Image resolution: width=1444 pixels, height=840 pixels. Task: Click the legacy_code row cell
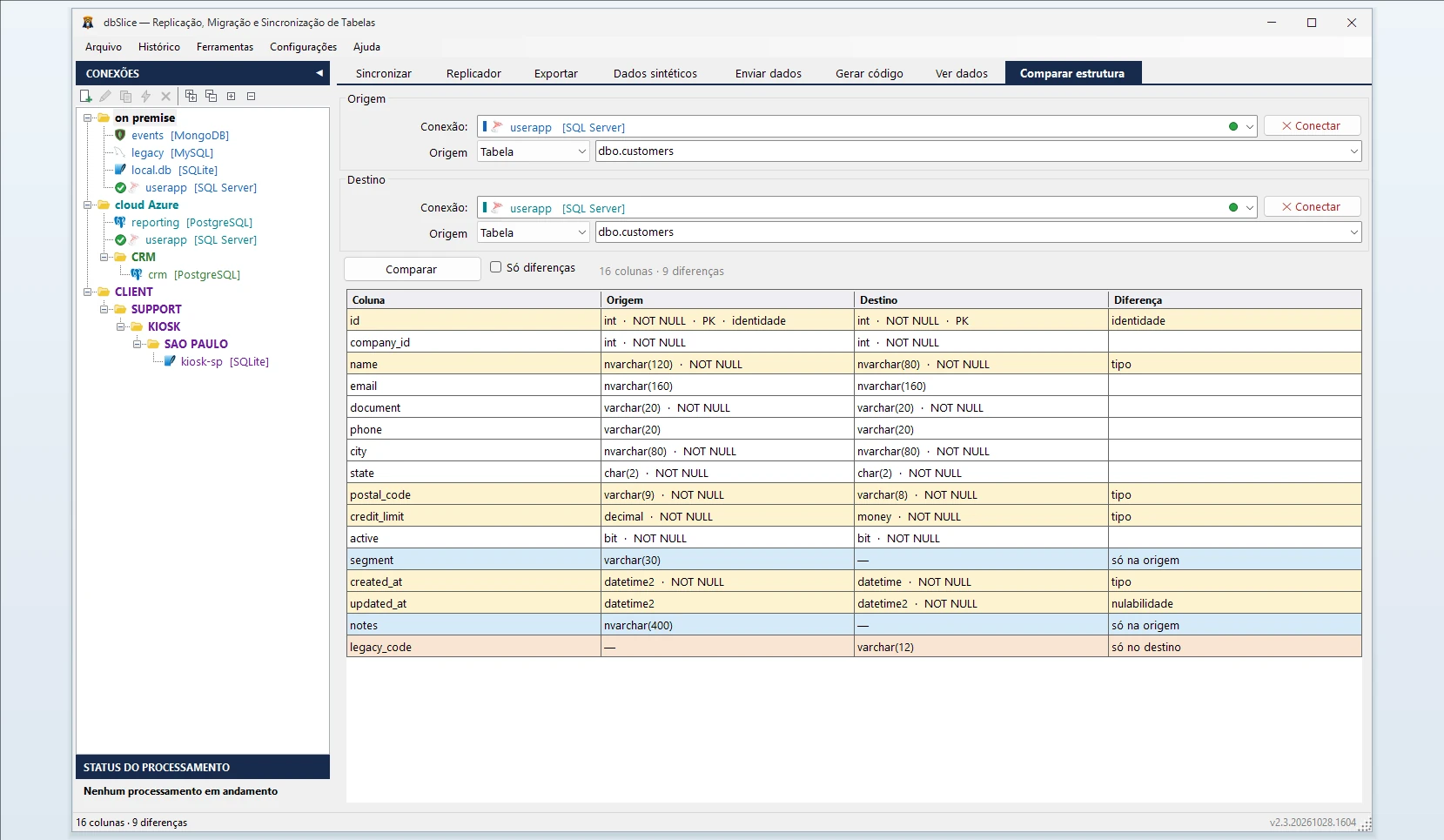point(473,647)
